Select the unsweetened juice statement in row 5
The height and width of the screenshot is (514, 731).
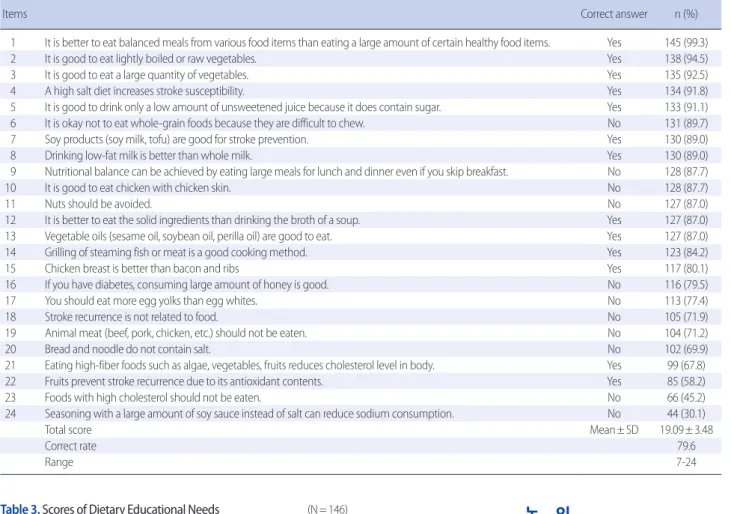[242, 107]
